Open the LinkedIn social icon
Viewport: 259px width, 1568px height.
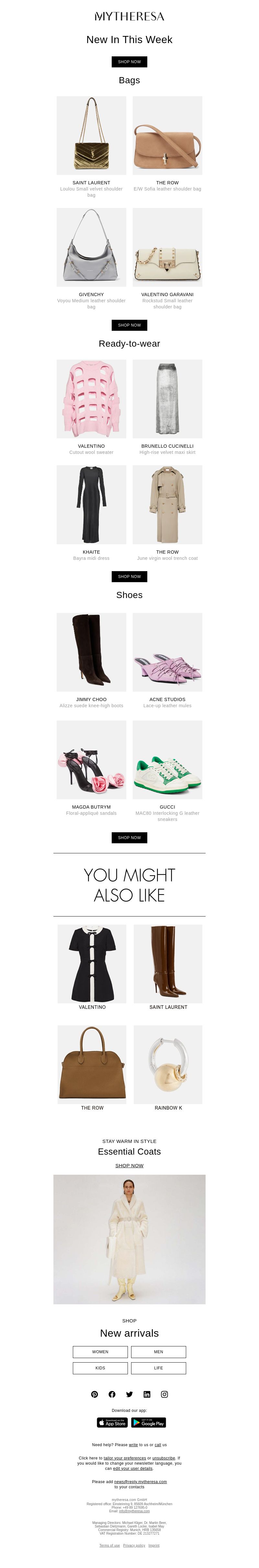pos(147,1394)
